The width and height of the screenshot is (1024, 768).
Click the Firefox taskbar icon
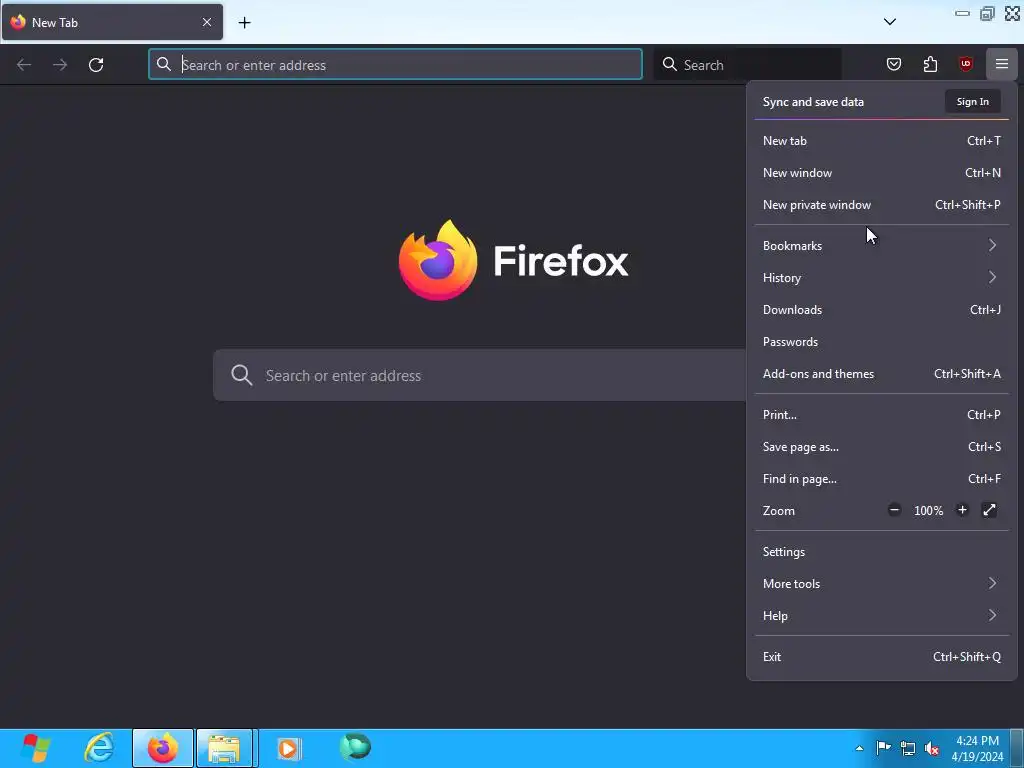tap(163, 748)
